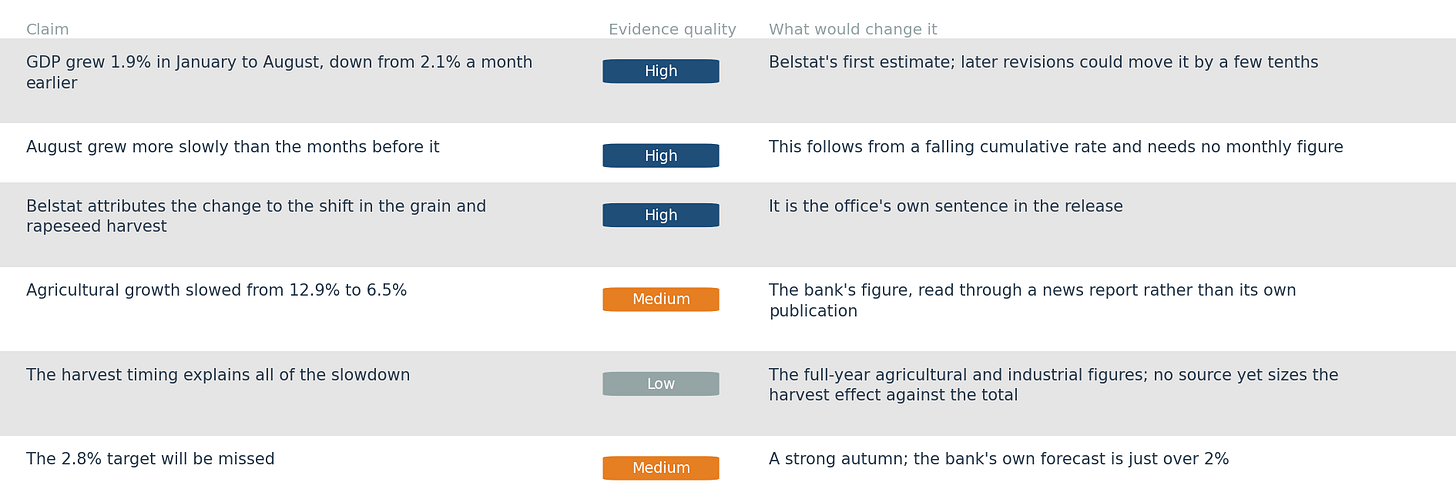This screenshot has height=495, width=1456.
Task: Select the agricultural growth slowed claim
Action: pyautogui.click(x=216, y=291)
